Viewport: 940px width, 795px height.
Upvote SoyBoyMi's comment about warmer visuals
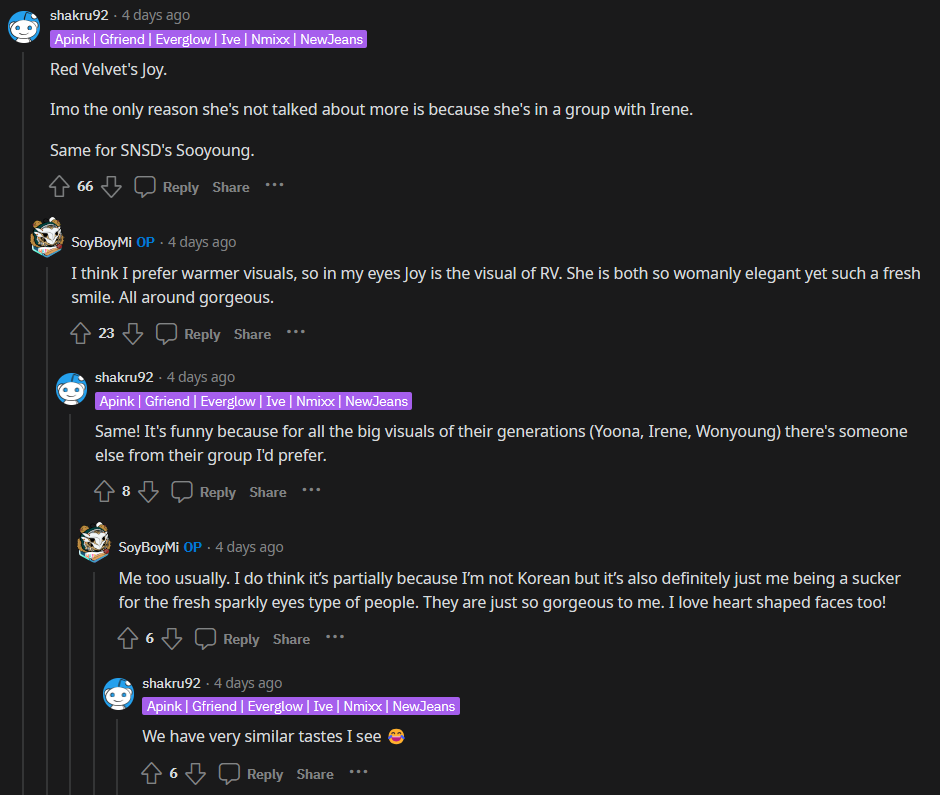(x=81, y=334)
